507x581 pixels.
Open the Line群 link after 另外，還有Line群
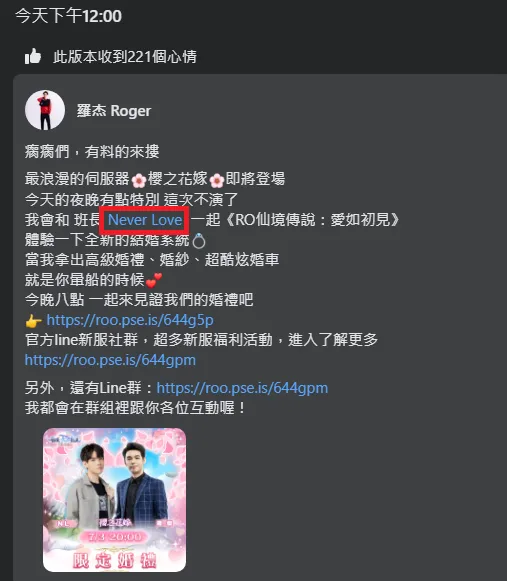(x=242, y=388)
